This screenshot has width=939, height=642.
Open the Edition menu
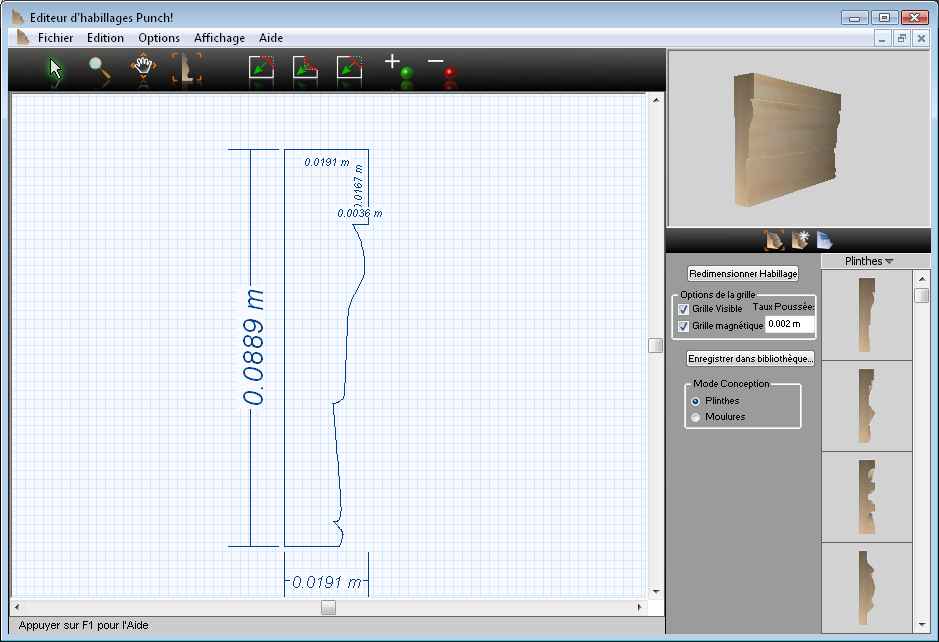pyautogui.click(x=105, y=38)
